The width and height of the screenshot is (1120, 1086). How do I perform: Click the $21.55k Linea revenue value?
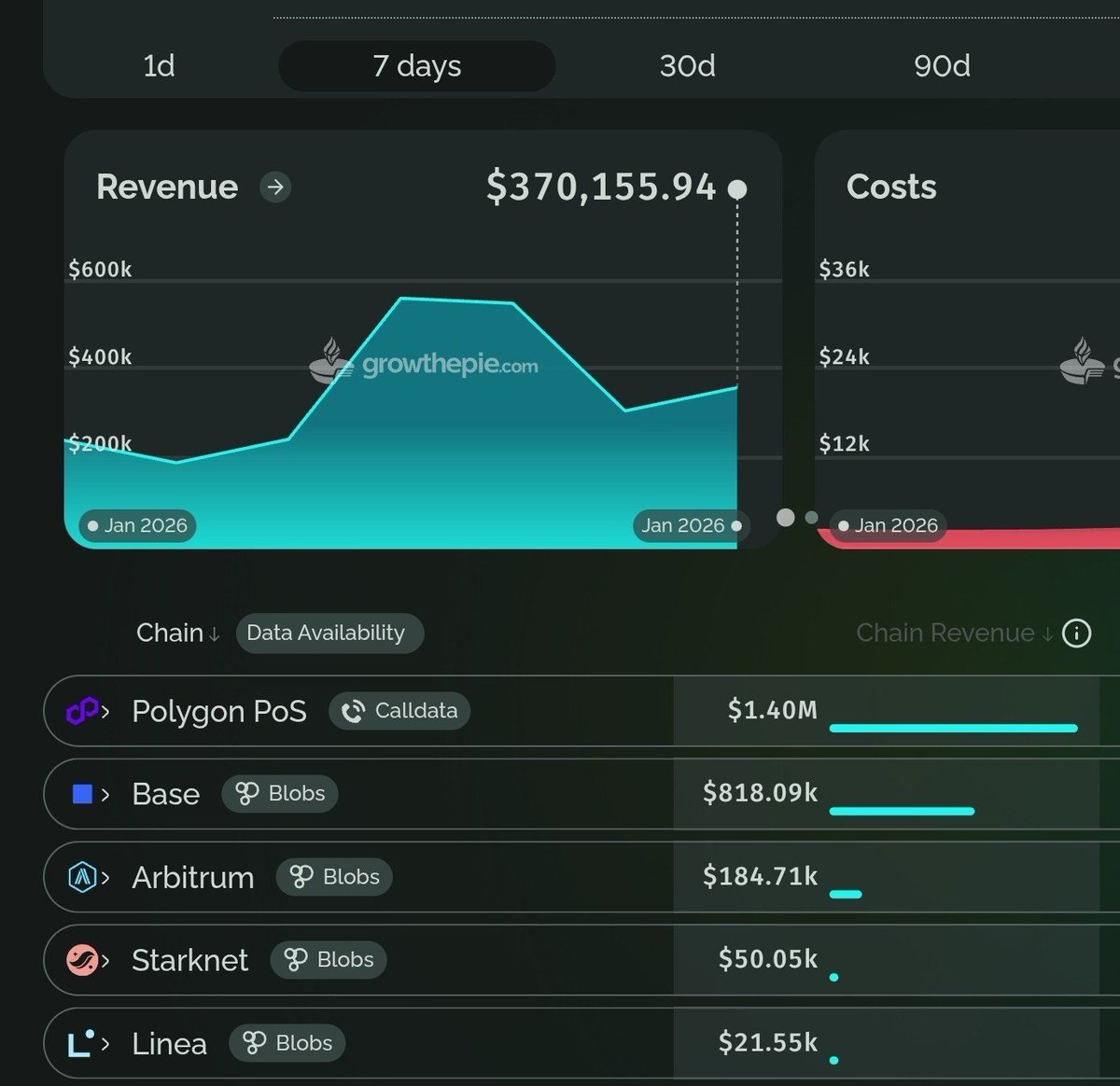[x=768, y=1042]
